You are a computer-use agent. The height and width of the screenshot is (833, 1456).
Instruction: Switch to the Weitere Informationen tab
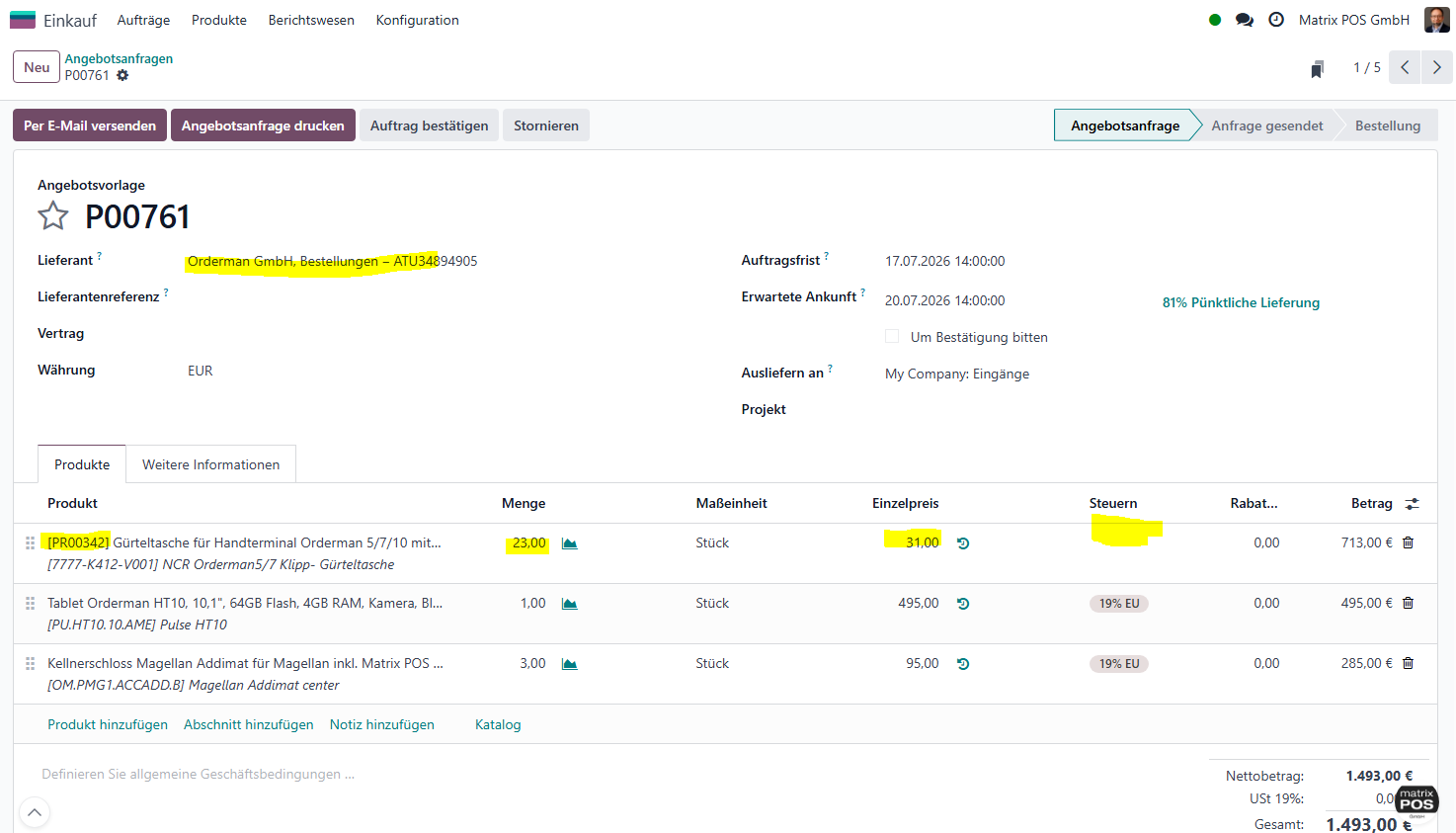(210, 464)
